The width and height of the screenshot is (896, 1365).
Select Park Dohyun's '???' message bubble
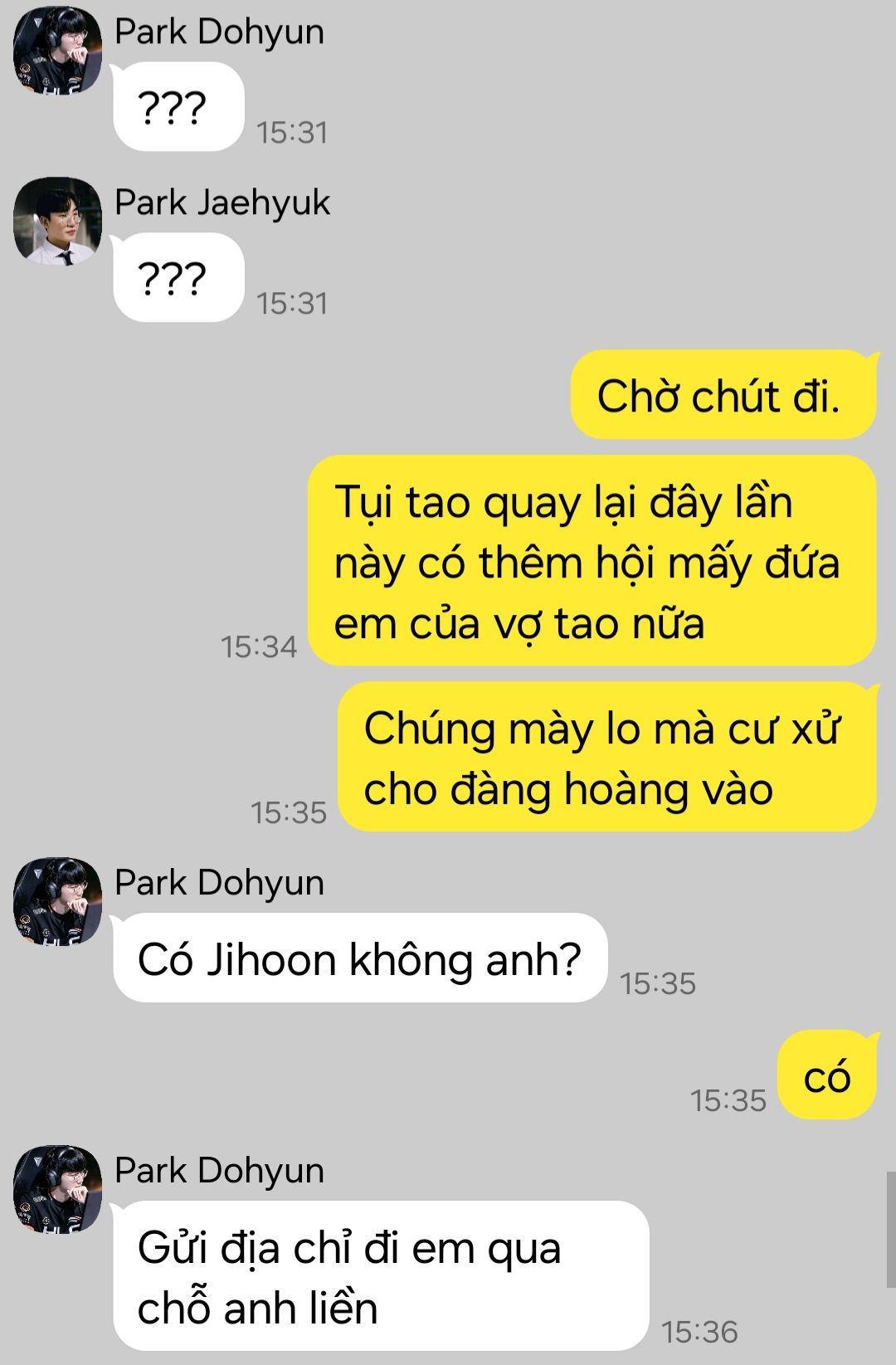coord(178,107)
